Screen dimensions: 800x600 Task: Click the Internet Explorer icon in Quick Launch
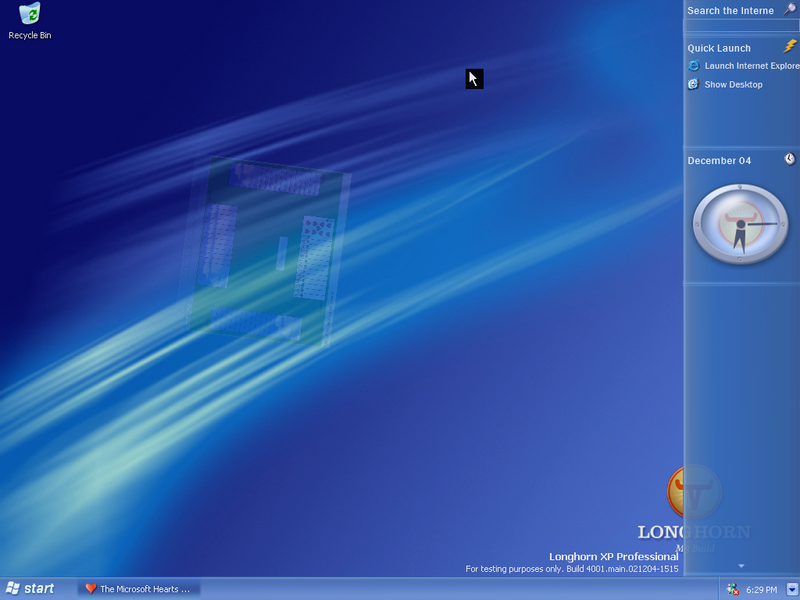coord(693,65)
